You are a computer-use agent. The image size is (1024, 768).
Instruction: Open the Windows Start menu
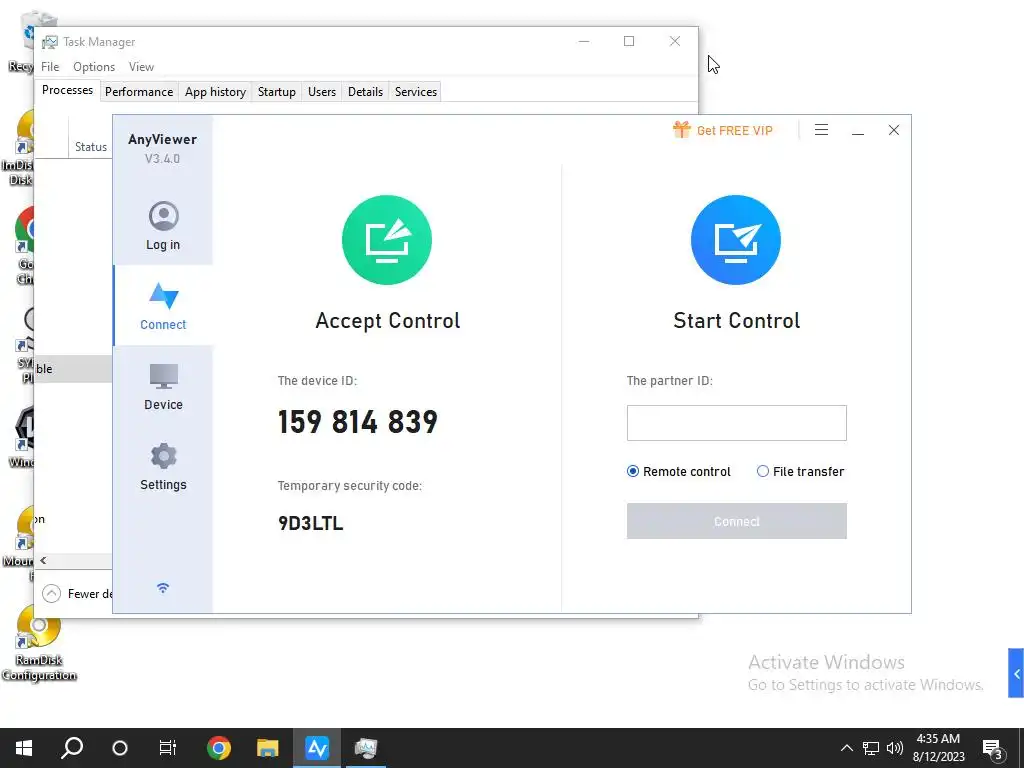(24, 748)
